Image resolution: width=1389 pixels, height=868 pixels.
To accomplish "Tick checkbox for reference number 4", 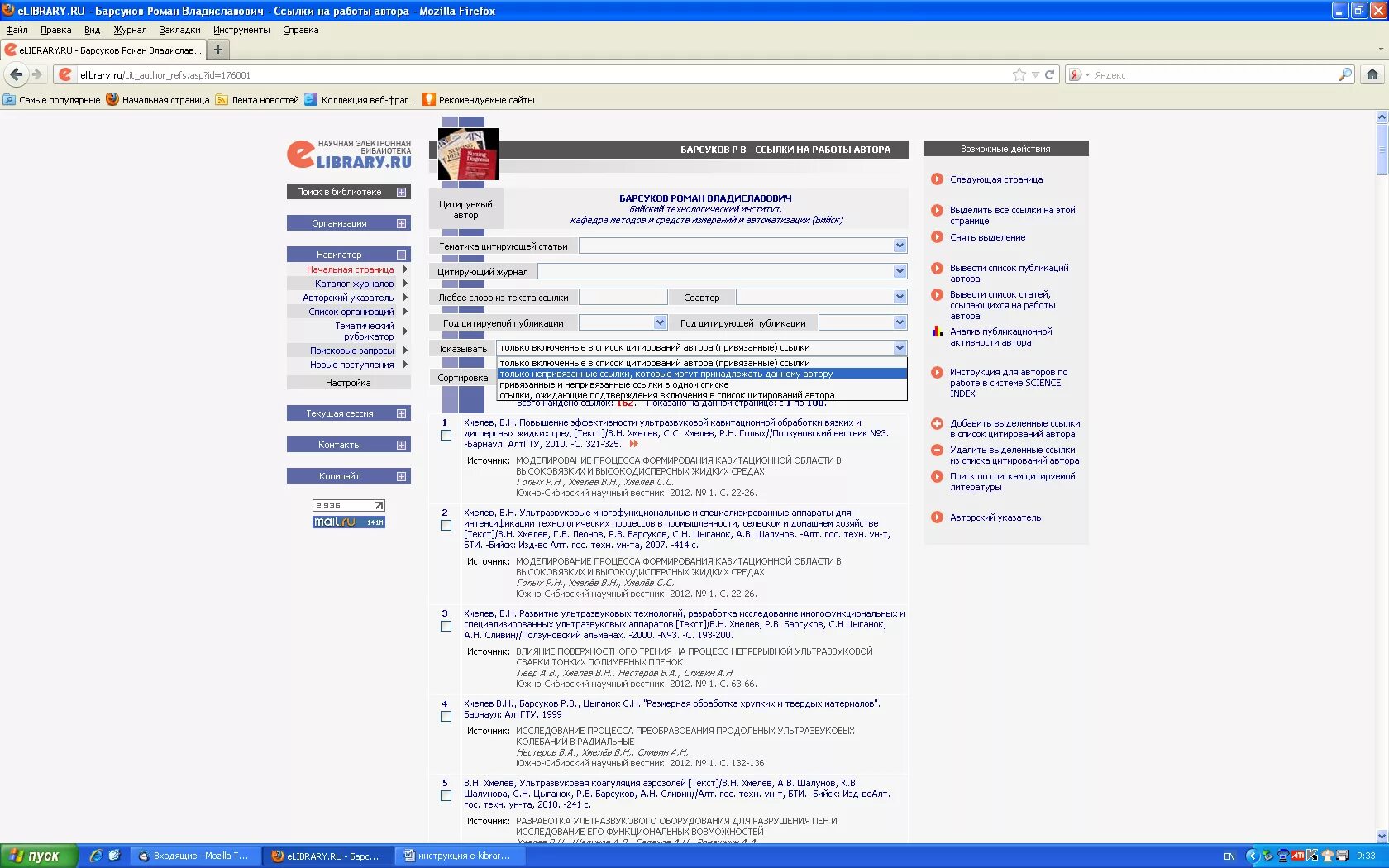I will pos(446,716).
